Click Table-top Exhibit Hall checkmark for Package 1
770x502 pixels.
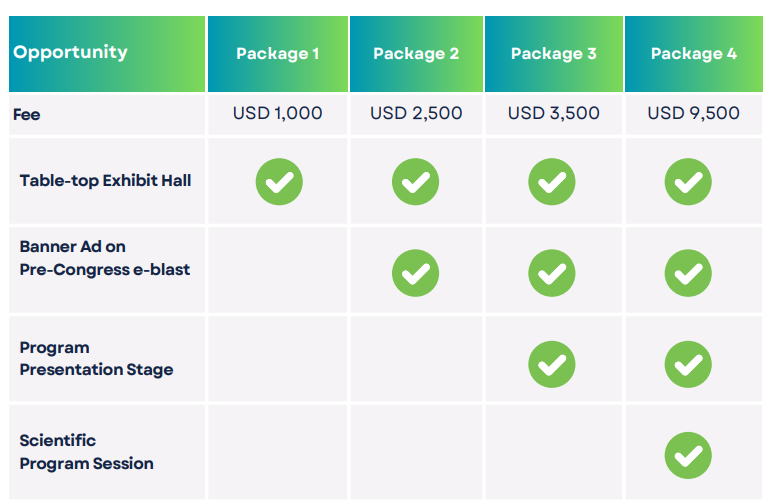pyautogui.click(x=279, y=181)
